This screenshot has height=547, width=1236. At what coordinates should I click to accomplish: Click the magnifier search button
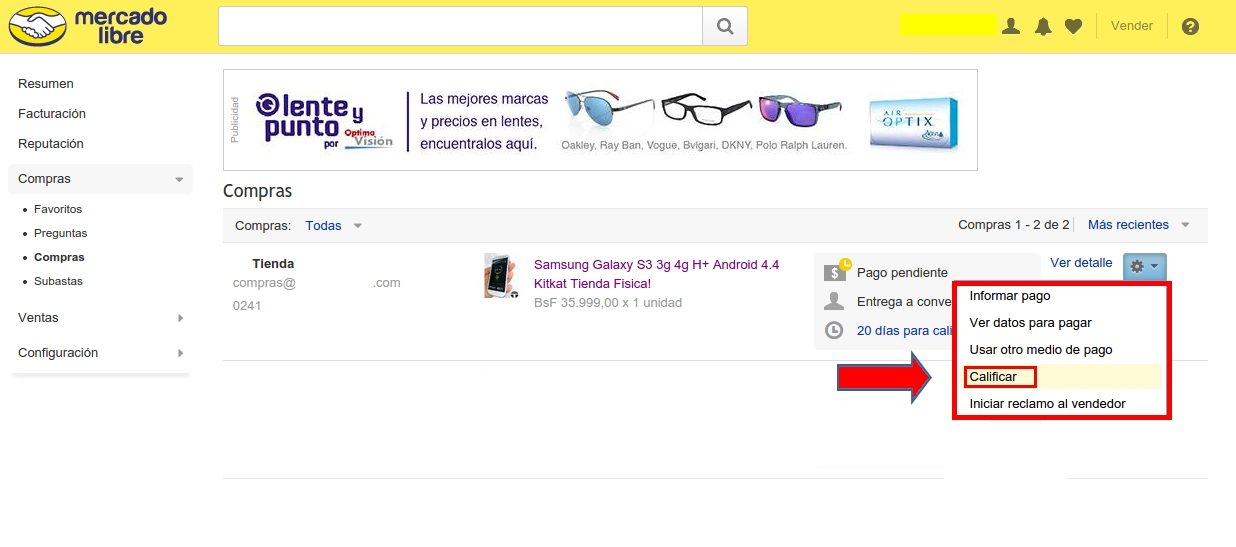(x=725, y=26)
